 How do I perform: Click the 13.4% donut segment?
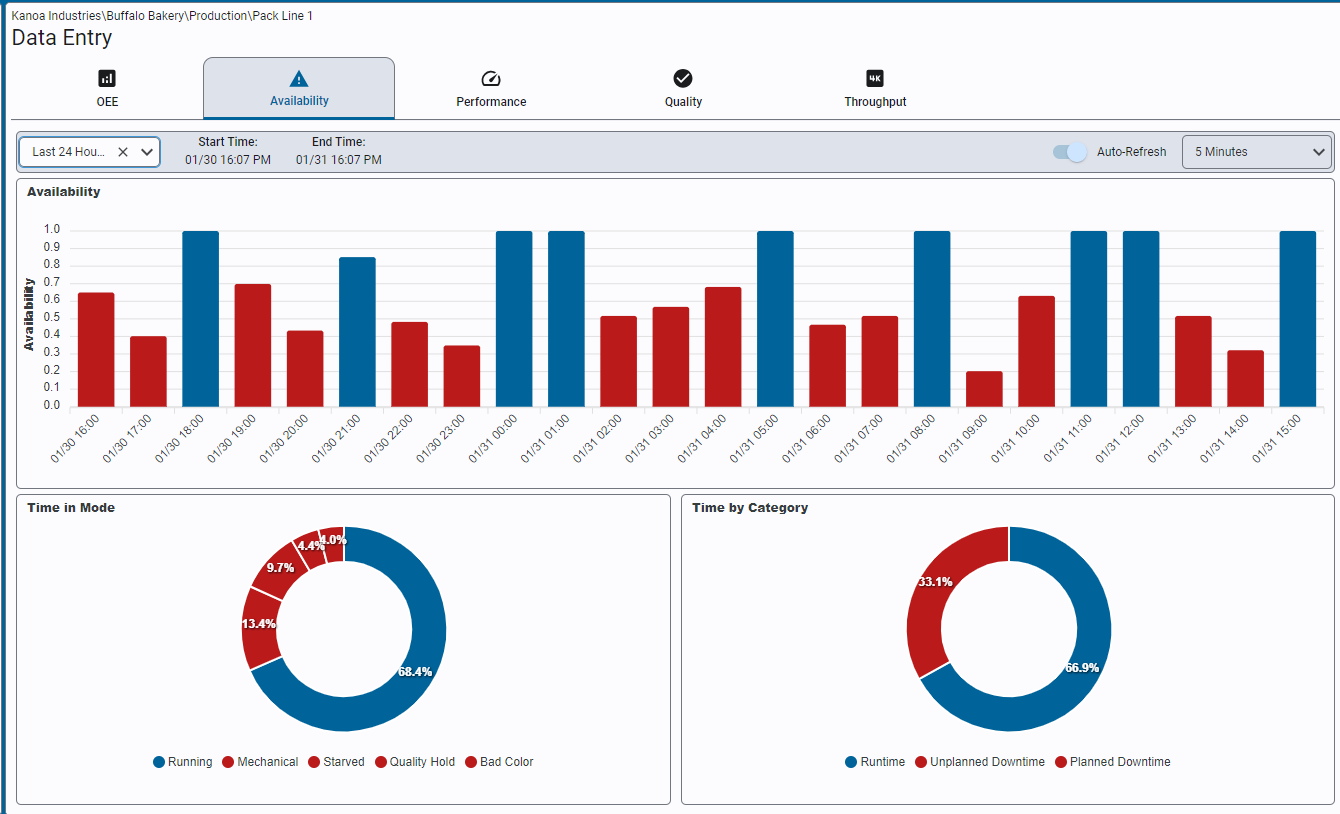coord(259,624)
